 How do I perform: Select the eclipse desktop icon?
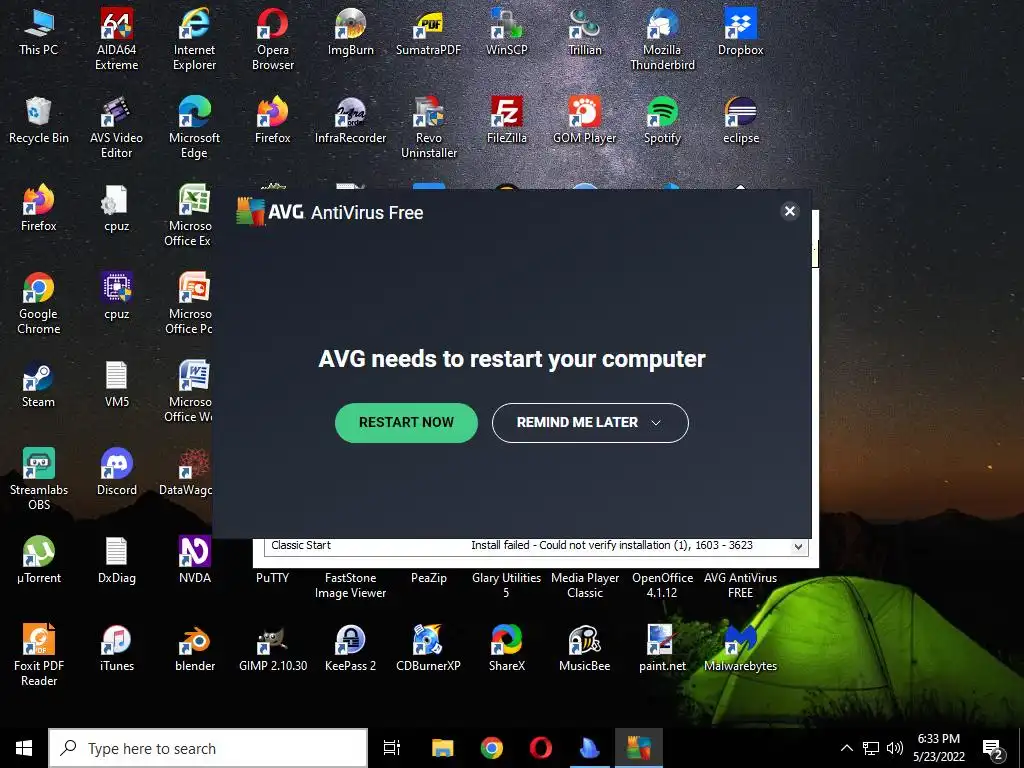click(x=741, y=121)
